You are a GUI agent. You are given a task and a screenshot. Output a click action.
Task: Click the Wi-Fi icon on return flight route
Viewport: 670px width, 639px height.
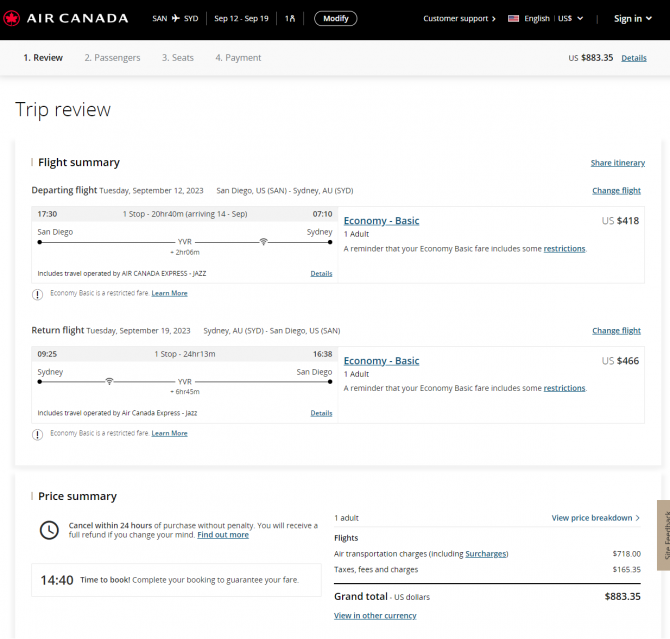(x=109, y=381)
